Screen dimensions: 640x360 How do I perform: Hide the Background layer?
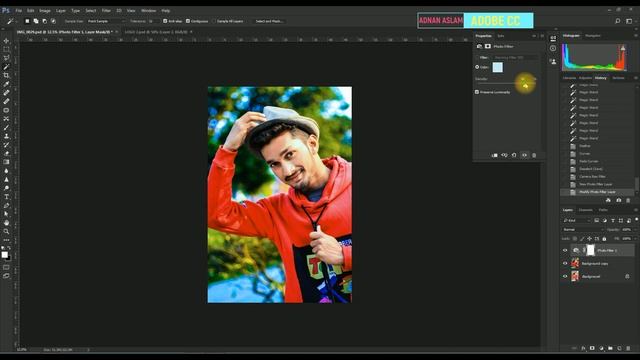coord(565,276)
